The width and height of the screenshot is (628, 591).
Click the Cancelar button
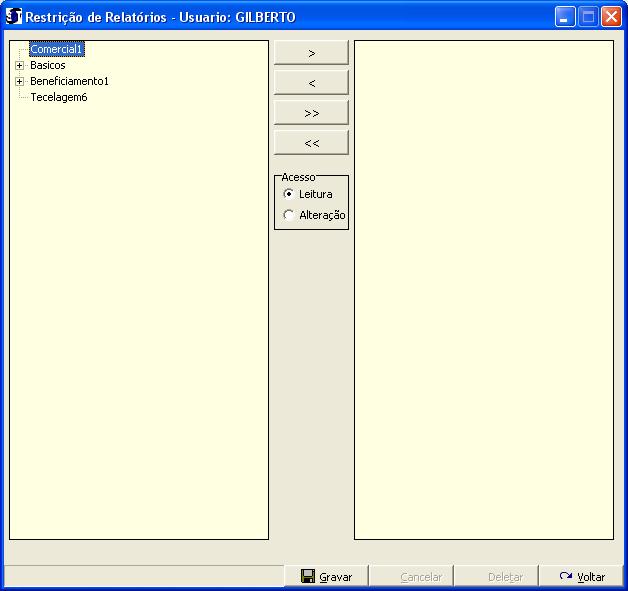(412, 576)
